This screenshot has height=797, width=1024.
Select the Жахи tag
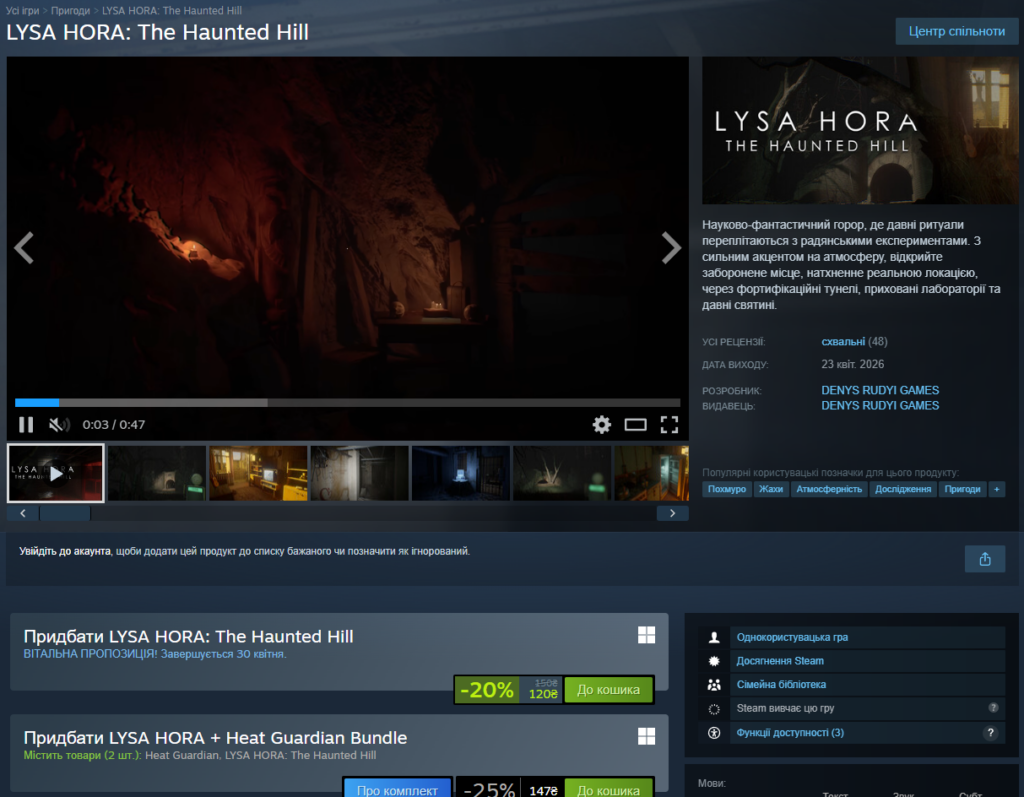[x=771, y=489]
